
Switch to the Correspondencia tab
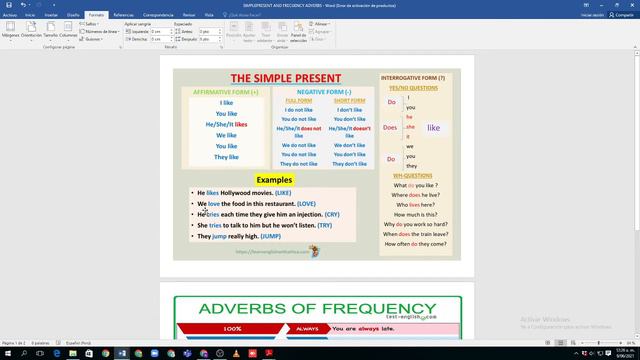point(158,15)
